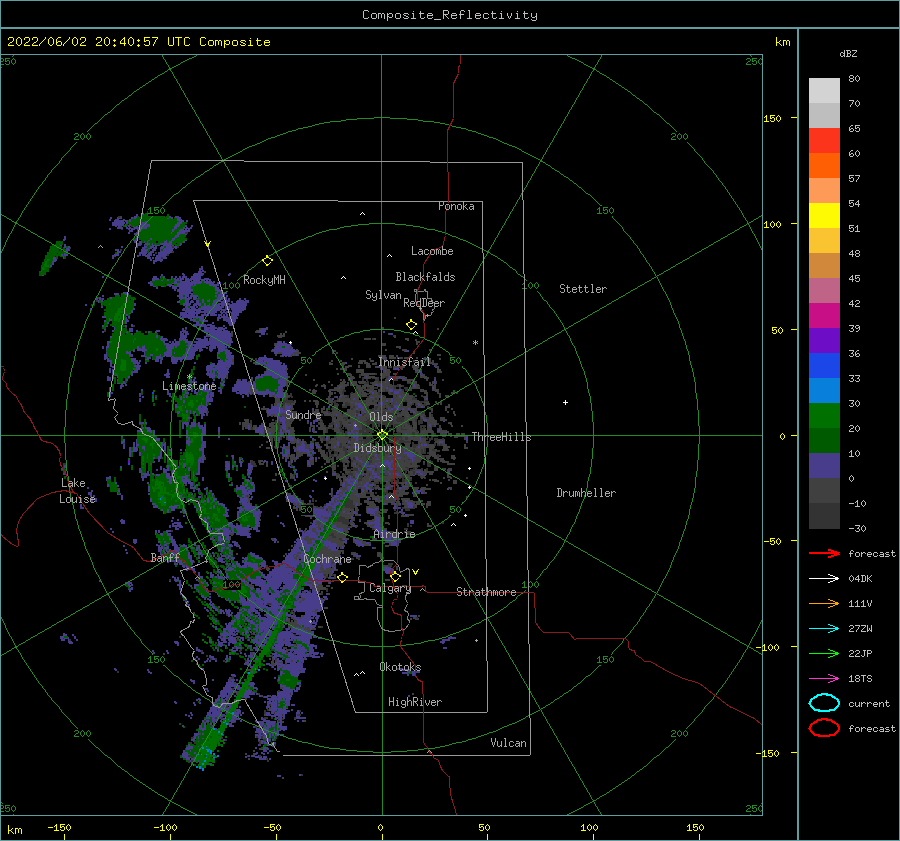The width and height of the screenshot is (900, 841).
Task: Click the white asterisk marker east of Innisfail
Action: [475, 343]
